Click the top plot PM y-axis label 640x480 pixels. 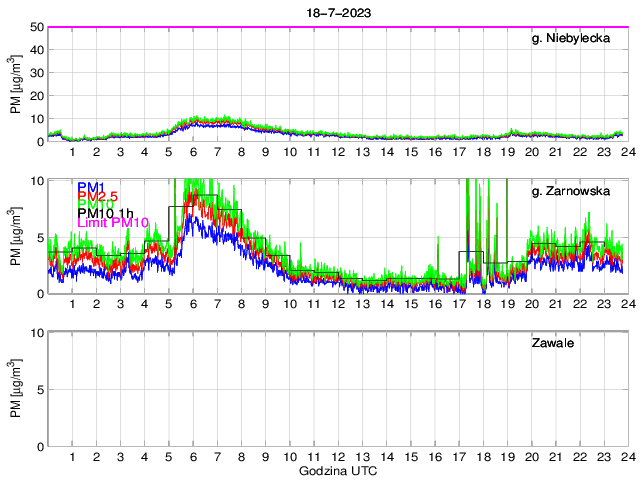[x=15, y=85]
